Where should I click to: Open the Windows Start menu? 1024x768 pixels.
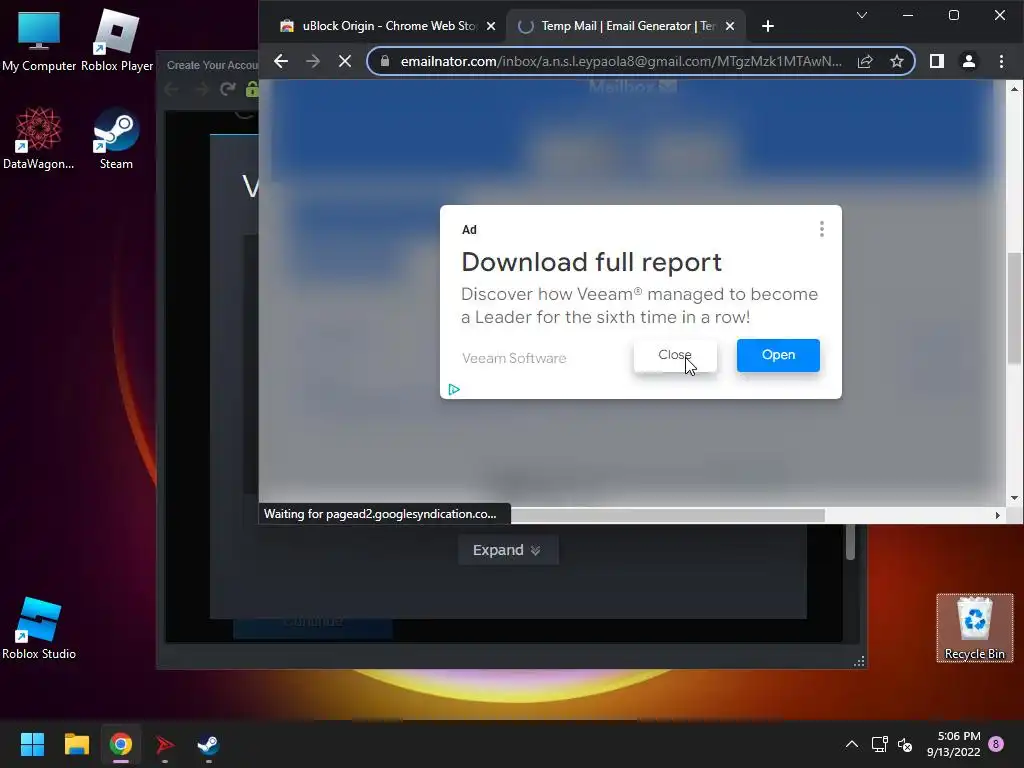click(x=32, y=744)
